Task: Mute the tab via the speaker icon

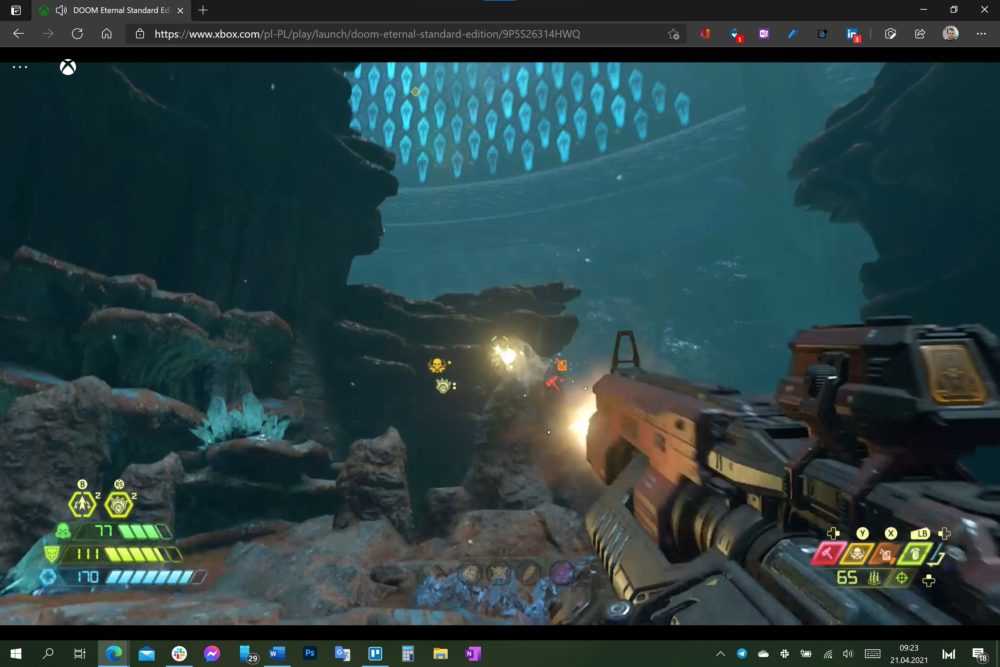Action: [x=61, y=10]
